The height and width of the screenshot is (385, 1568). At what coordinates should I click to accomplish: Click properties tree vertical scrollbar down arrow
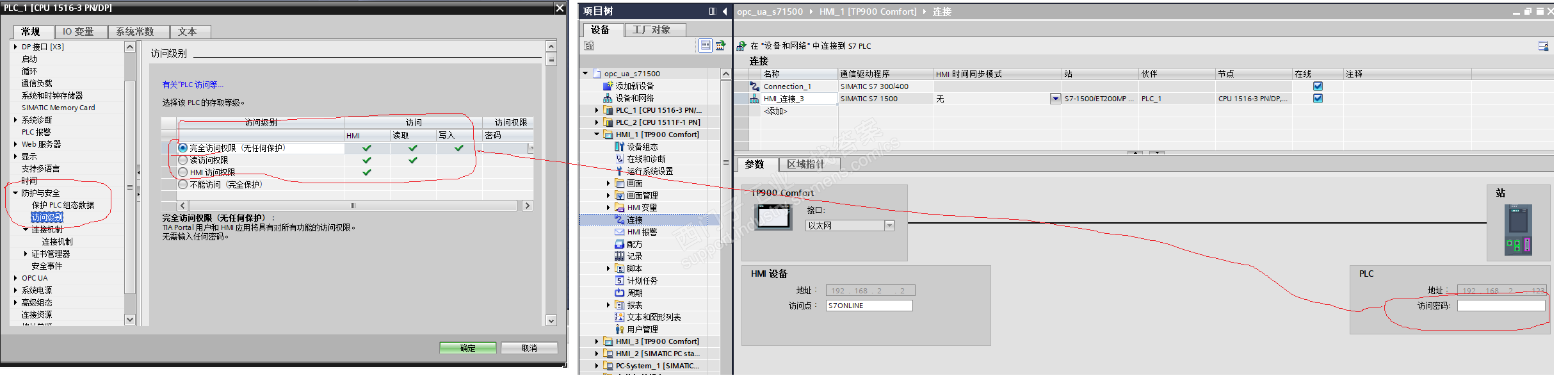pyautogui.click(x=130, y=319)
